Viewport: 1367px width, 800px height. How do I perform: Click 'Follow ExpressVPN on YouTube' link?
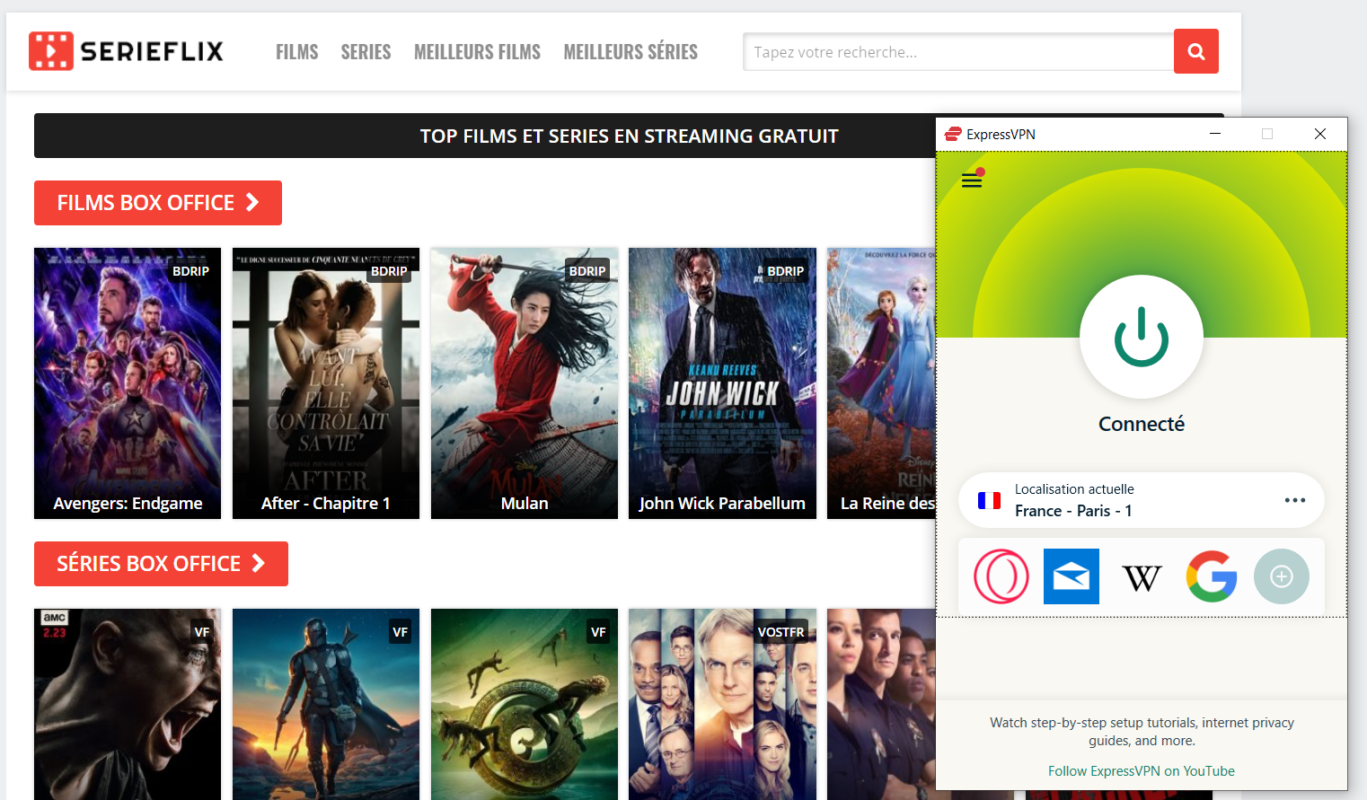(x=1141, y=771)
